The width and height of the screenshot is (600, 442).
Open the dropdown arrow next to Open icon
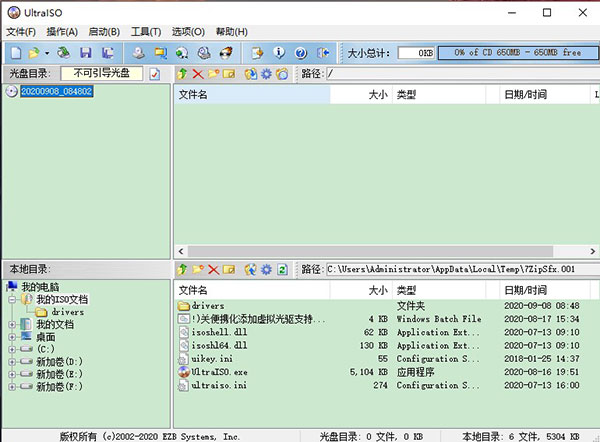point(47,52)
